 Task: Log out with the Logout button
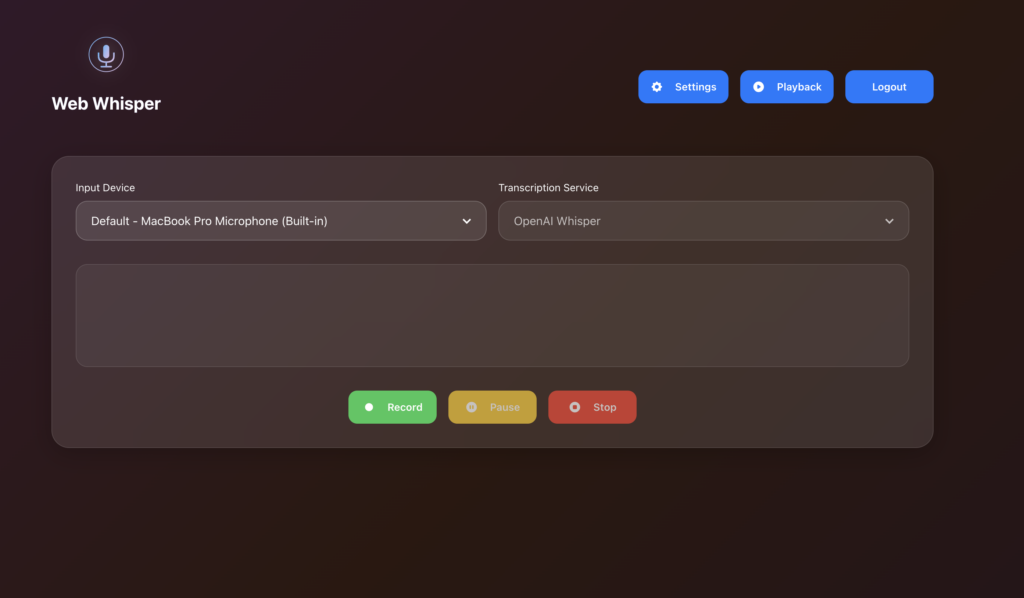click(x=889, y=87)
